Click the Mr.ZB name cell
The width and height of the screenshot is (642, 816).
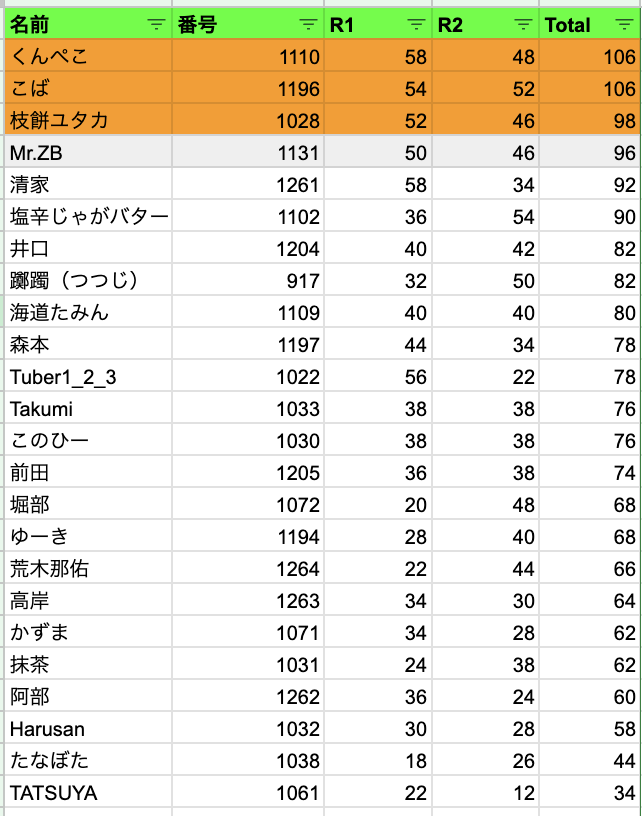coord(88,153)
